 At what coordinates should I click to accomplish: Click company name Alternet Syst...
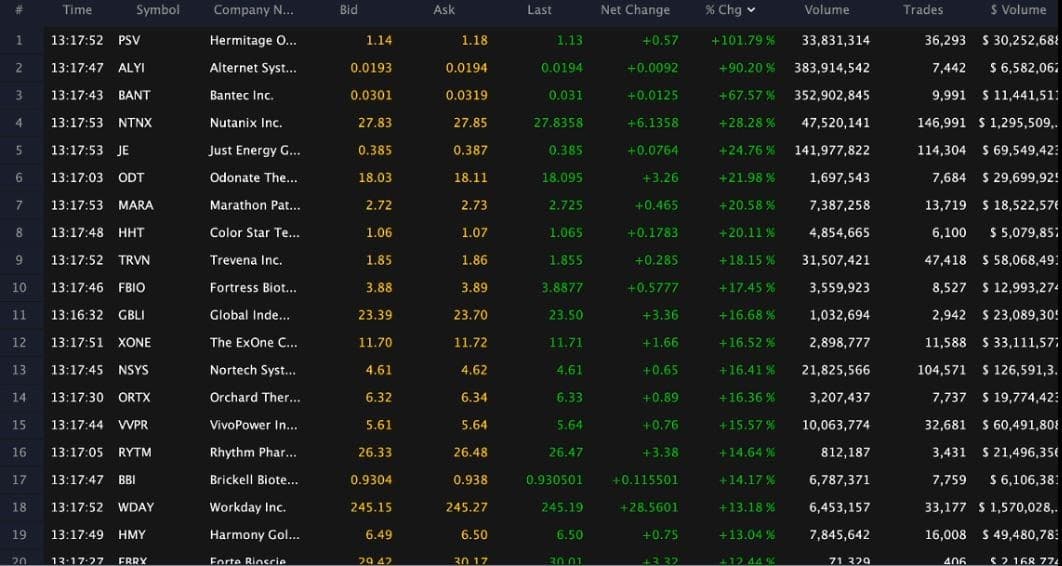pos(253,68)
